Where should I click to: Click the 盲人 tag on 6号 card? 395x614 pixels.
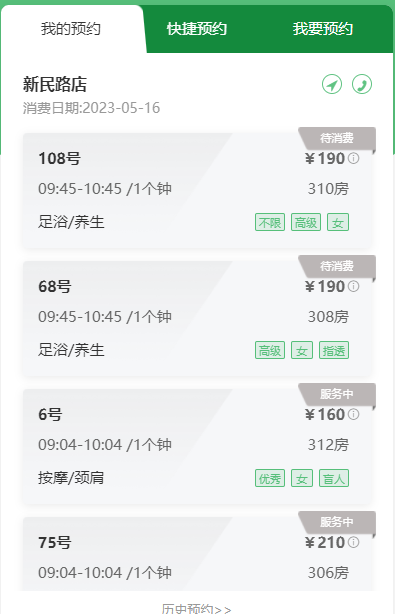(334, 479)
